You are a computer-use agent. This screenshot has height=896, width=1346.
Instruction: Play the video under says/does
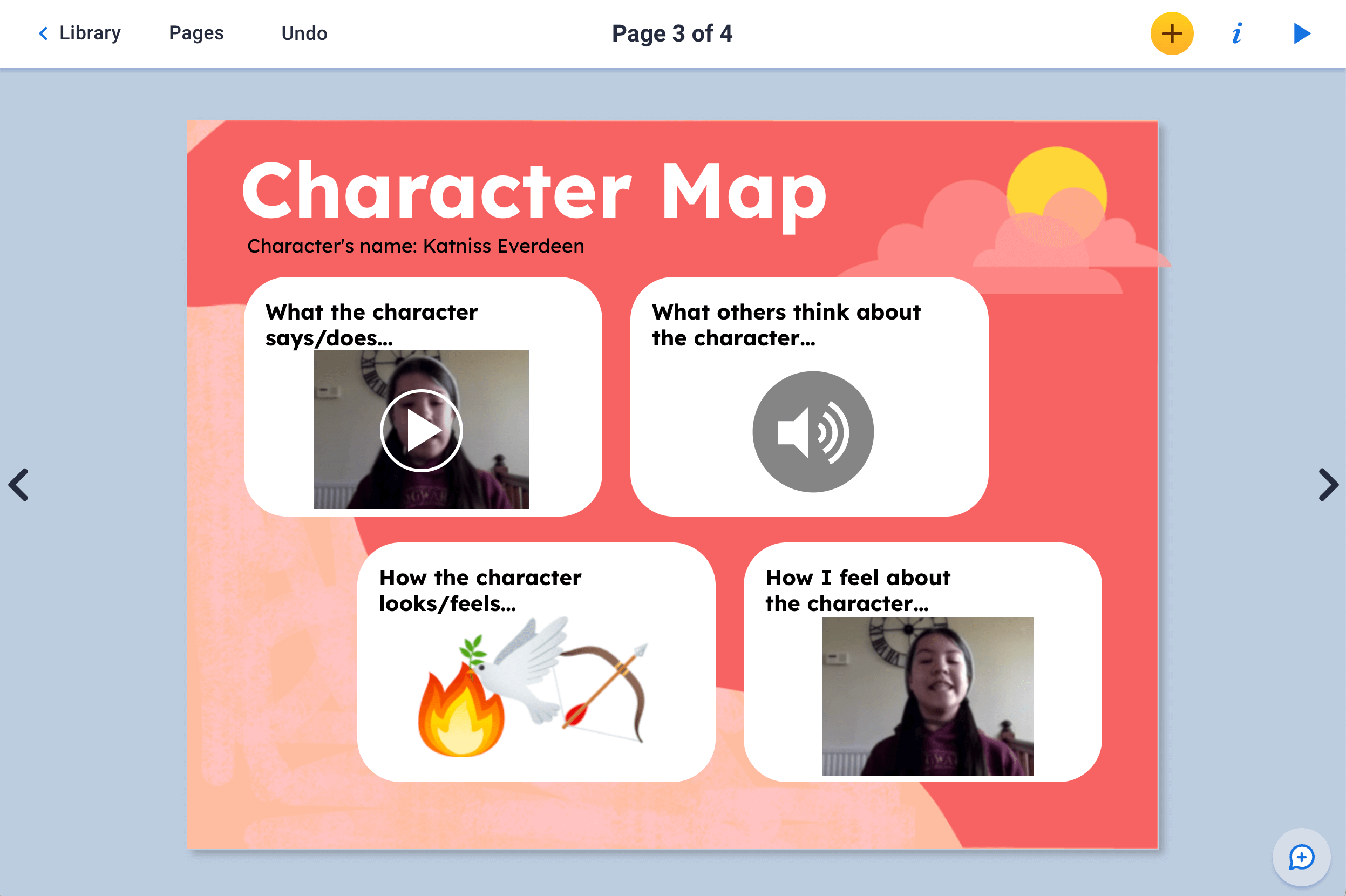(421, 430)
